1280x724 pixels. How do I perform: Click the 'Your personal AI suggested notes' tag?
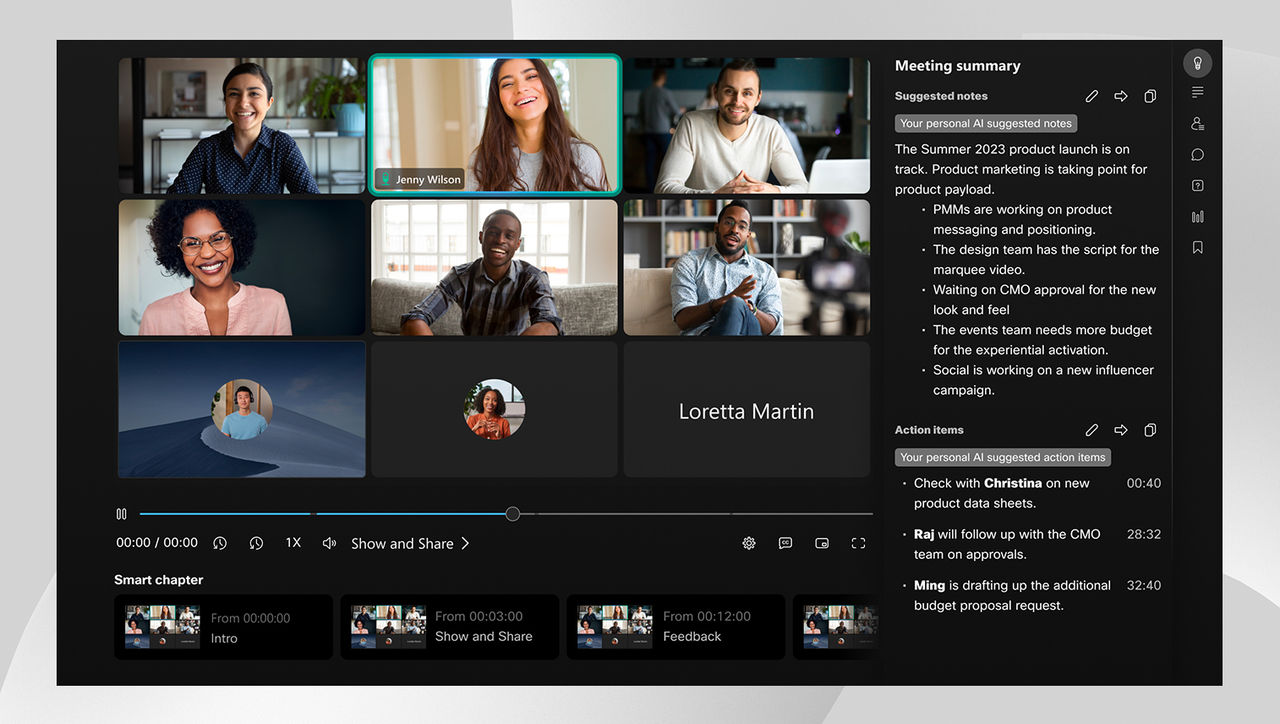pos(985,123)
